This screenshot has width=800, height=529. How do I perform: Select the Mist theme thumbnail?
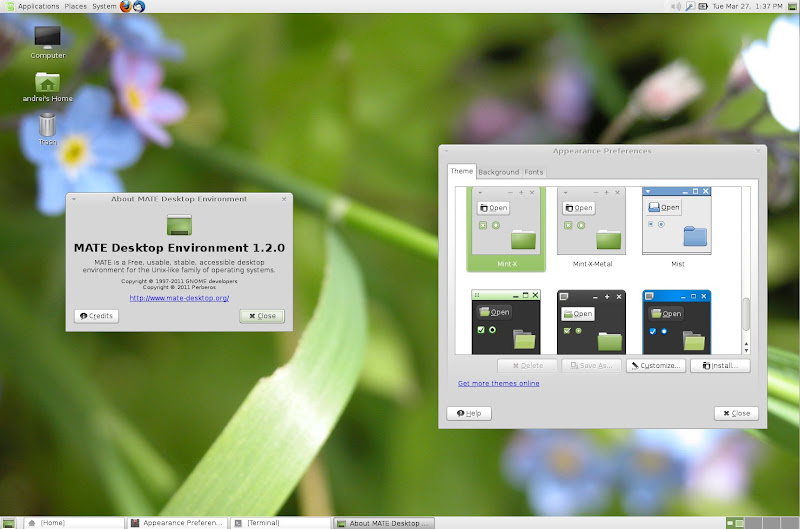pos(677,229)
